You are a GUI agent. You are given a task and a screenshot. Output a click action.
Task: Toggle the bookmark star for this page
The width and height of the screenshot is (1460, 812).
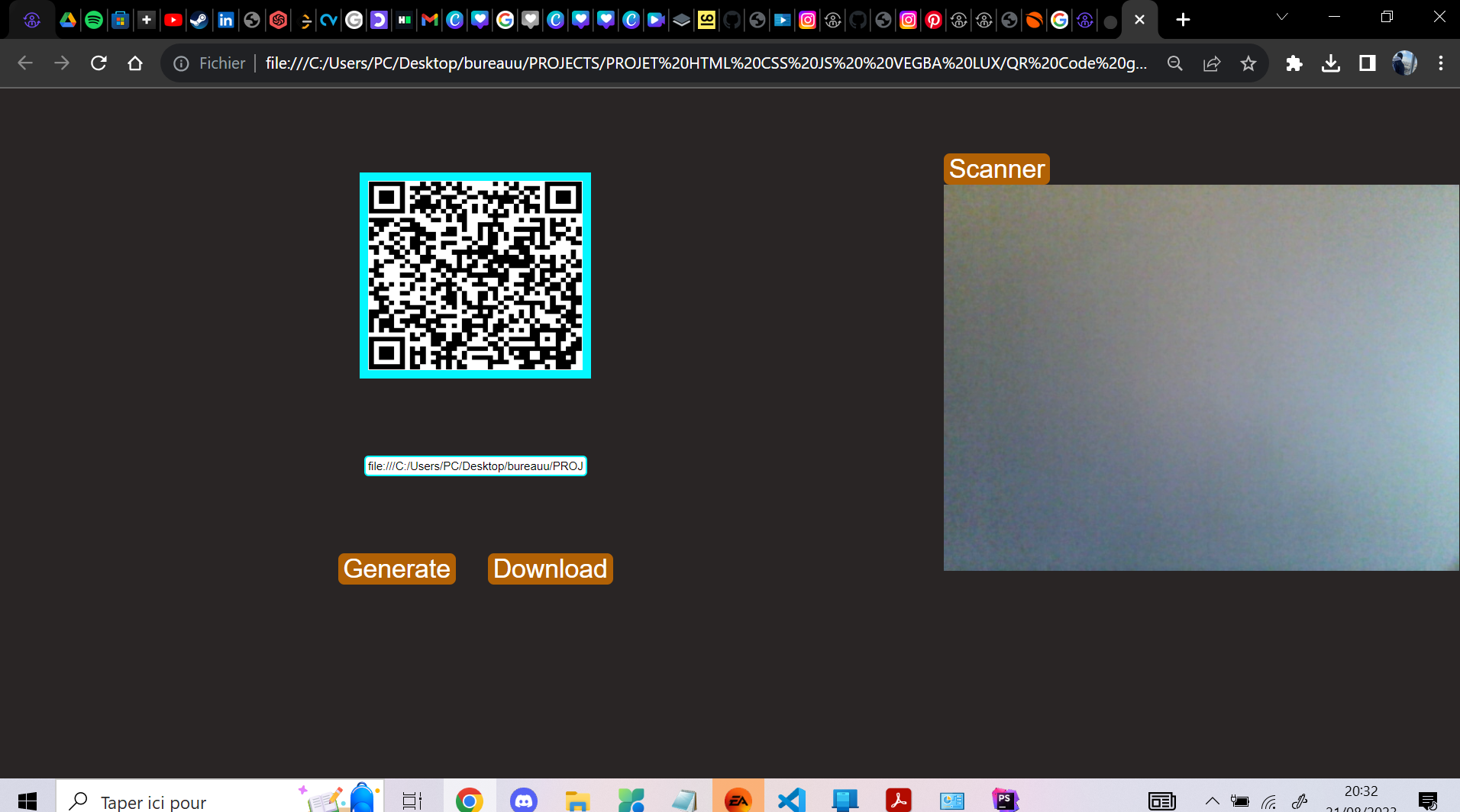(x=1248, y=63)
